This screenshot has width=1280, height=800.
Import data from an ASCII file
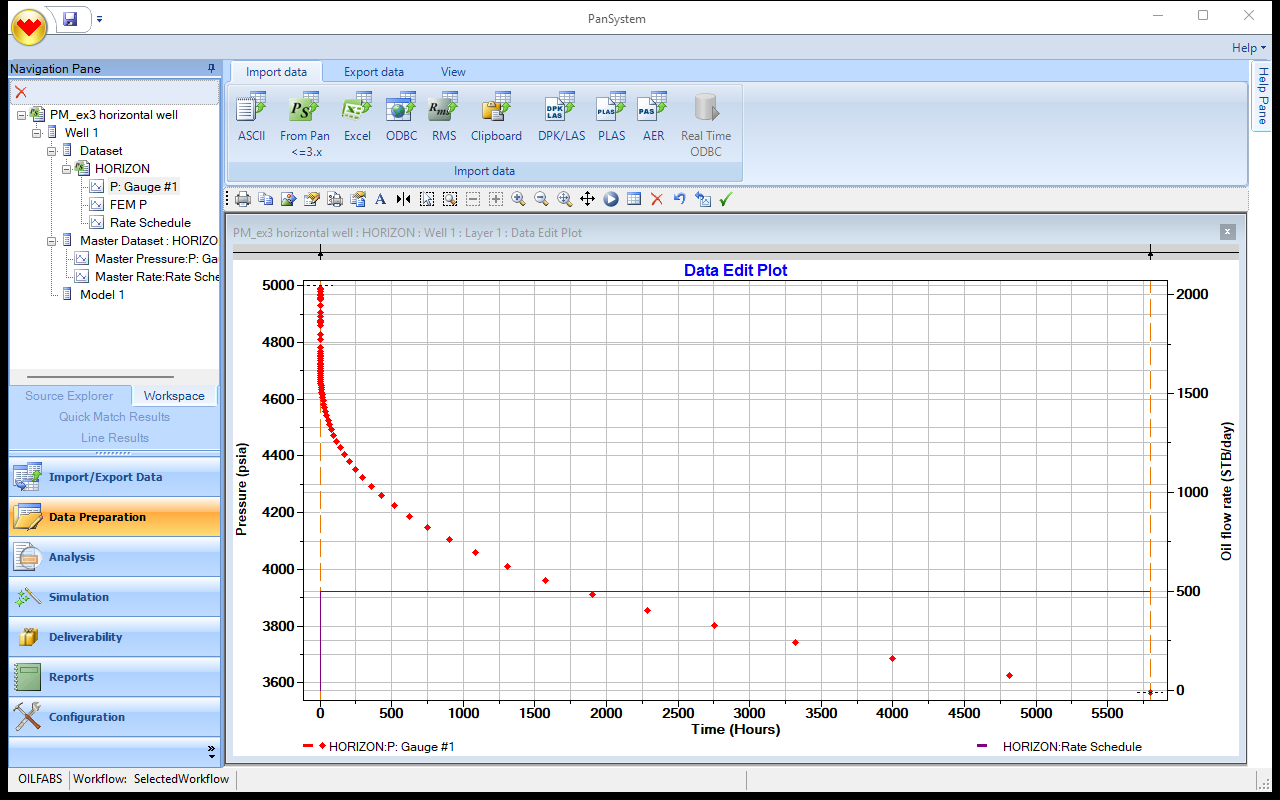[x=251, y=117]
